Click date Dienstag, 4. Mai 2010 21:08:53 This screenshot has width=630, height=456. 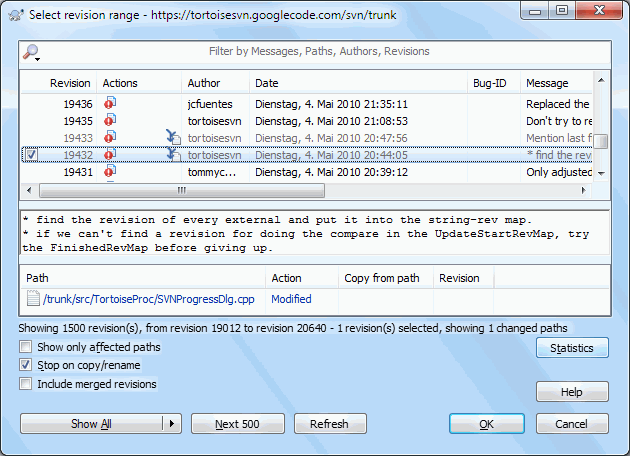tap(331, 121)
